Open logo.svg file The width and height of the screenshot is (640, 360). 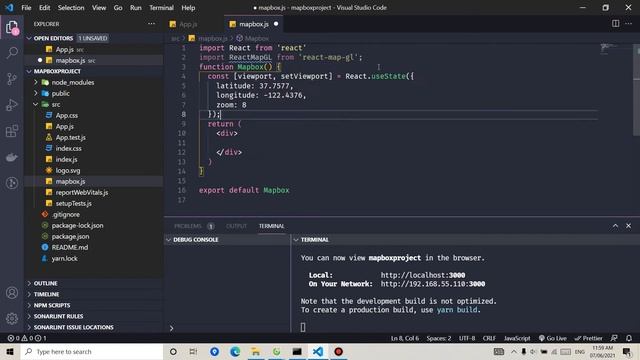(x=68, y=171)
